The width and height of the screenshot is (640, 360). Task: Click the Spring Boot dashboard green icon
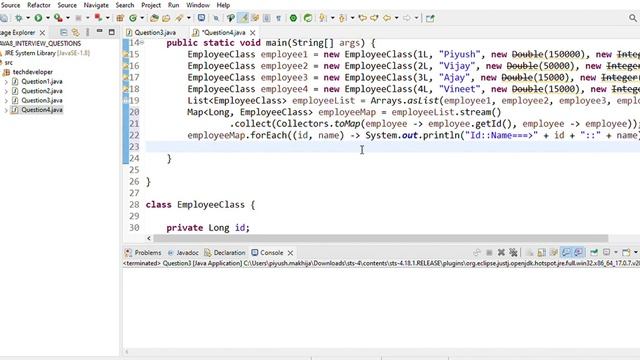pos(293,18)
